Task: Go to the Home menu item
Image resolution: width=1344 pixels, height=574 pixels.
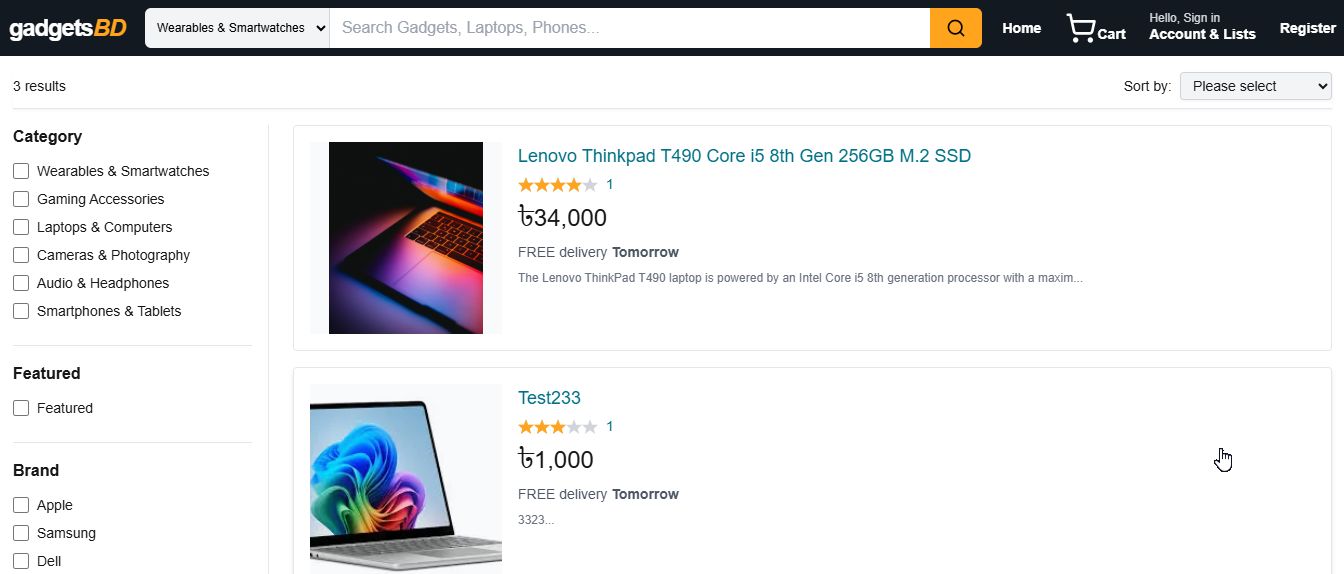Action: coord(1022,28)
